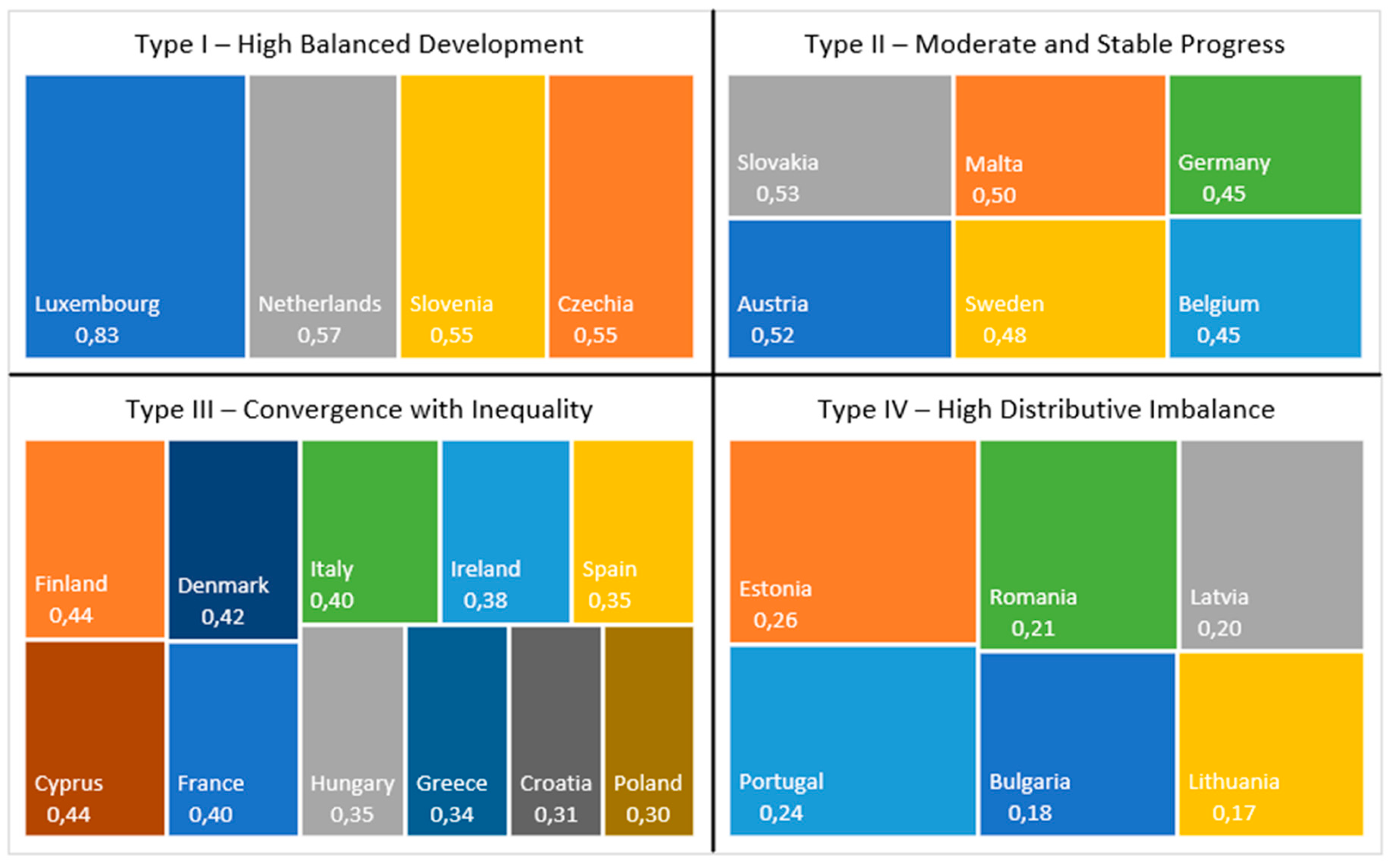Click the Italy 0,40 green tile
The height and width of the screenshot is (868, 1393).
(x=370, y=530)
